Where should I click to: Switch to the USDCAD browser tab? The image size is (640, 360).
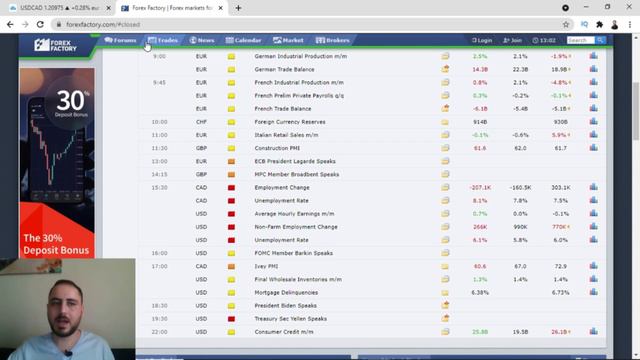pyautogui.click(x=60, y=8)
